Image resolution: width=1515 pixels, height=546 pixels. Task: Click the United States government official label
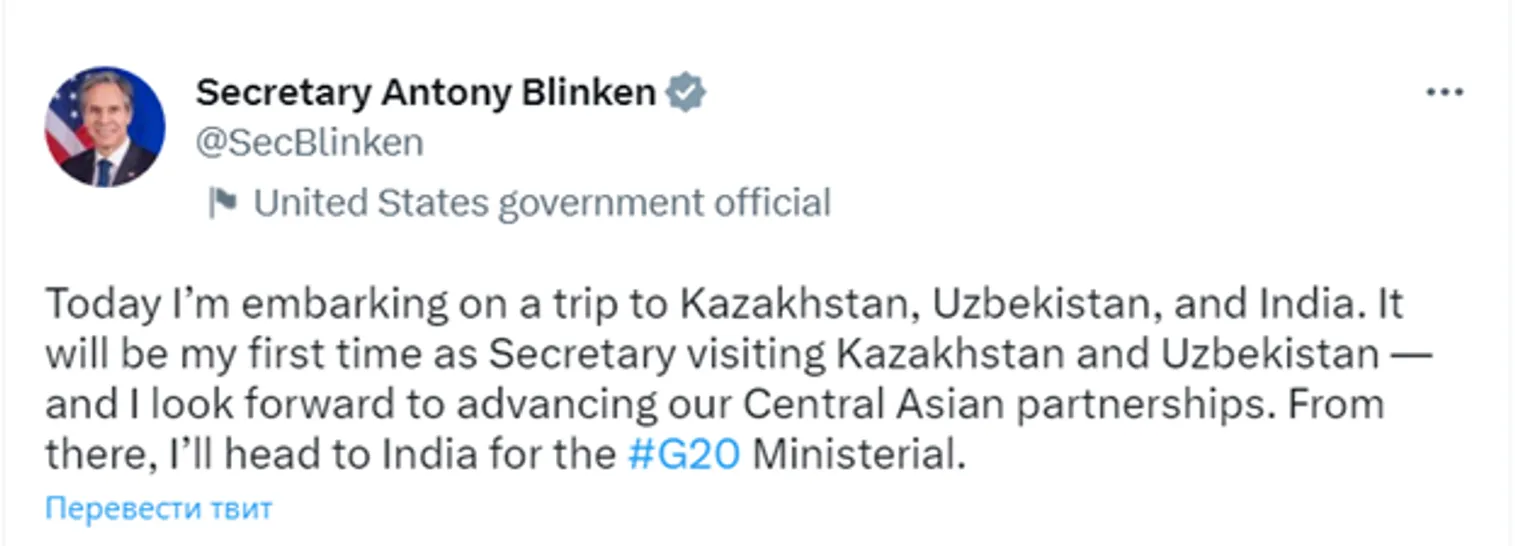pos(542,203)
